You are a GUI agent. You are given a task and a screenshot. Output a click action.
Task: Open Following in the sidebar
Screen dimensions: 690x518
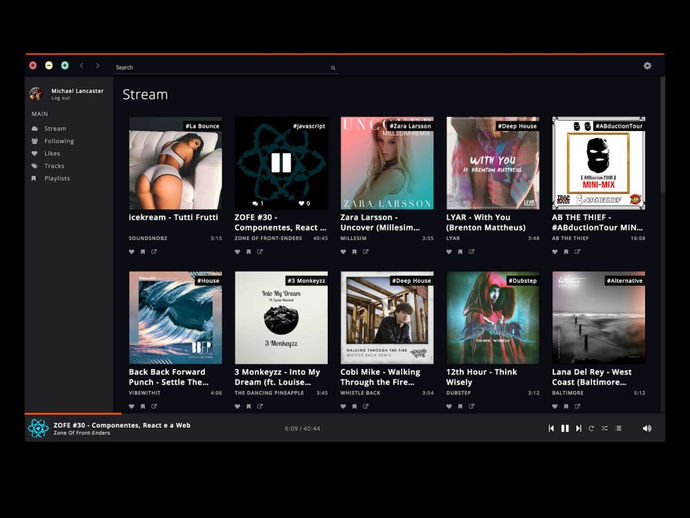pyautogui.click(x=59, y=141)
